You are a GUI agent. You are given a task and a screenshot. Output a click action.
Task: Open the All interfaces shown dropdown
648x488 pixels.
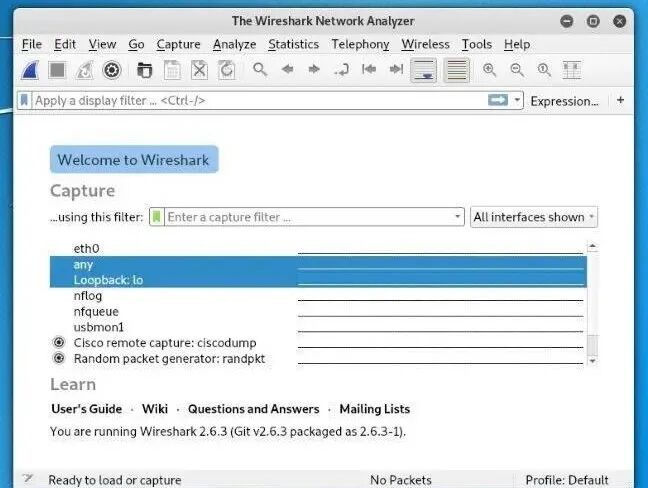pyautogui.click(x=534, y=217)
